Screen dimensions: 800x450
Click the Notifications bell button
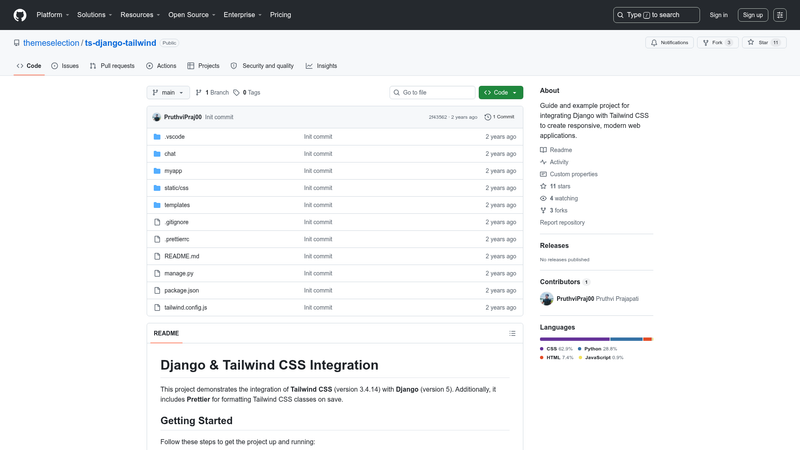pos(669,43)
